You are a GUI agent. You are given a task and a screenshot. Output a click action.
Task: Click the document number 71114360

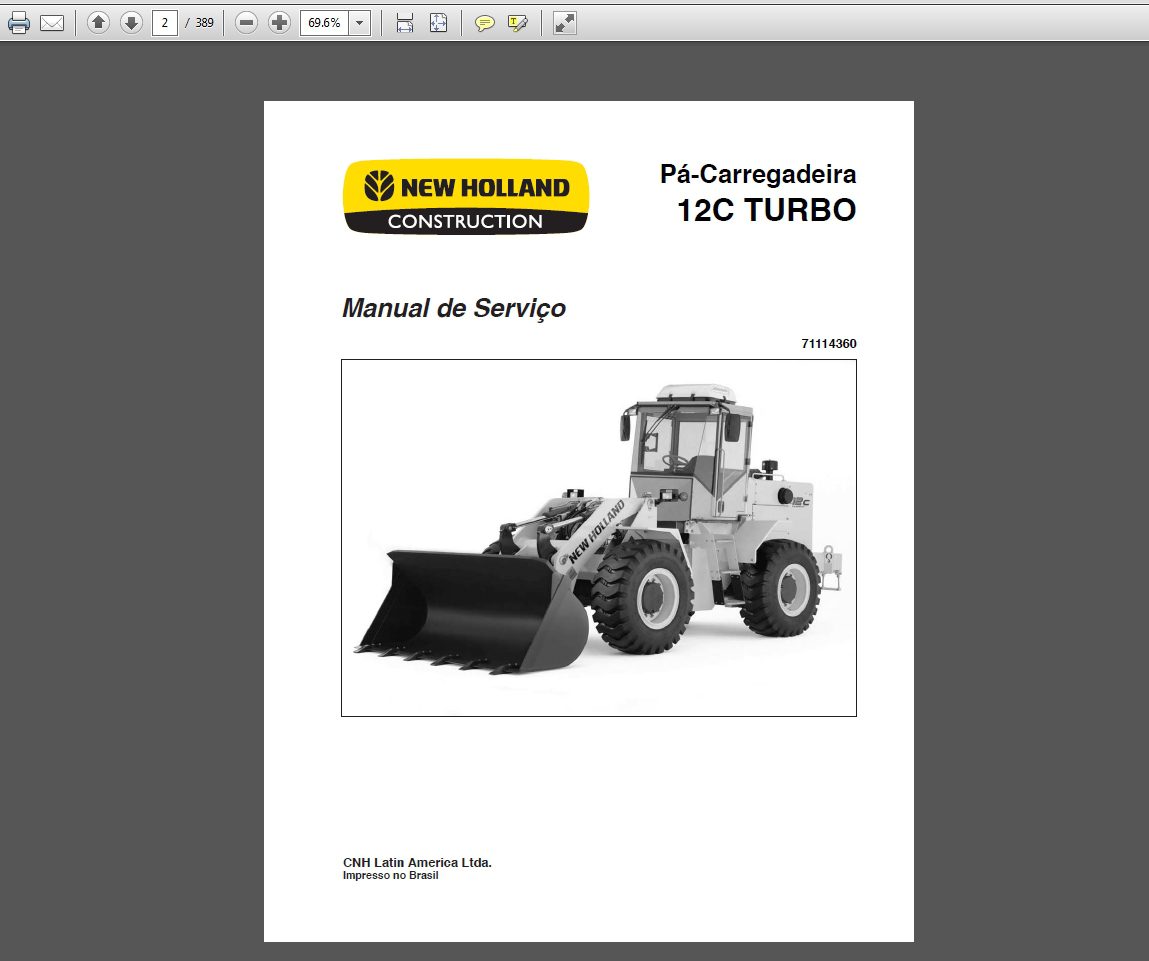[x=829, y=343]
